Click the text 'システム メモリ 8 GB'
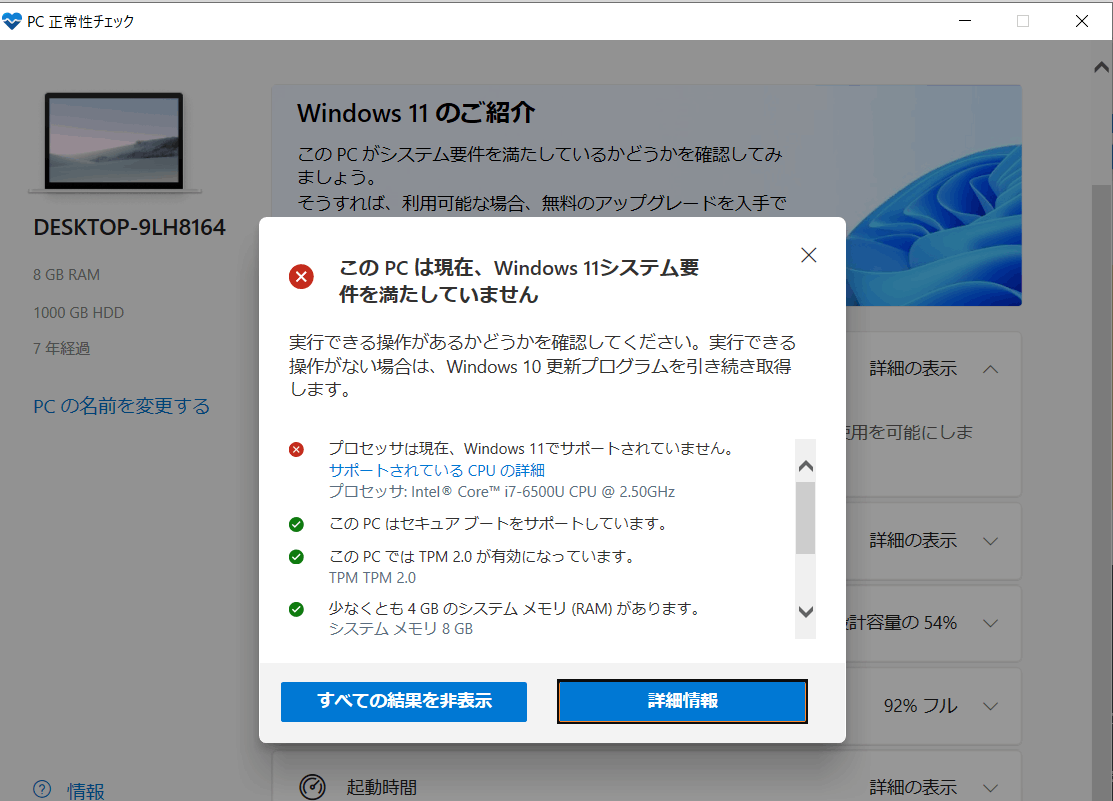 point(400,629)
